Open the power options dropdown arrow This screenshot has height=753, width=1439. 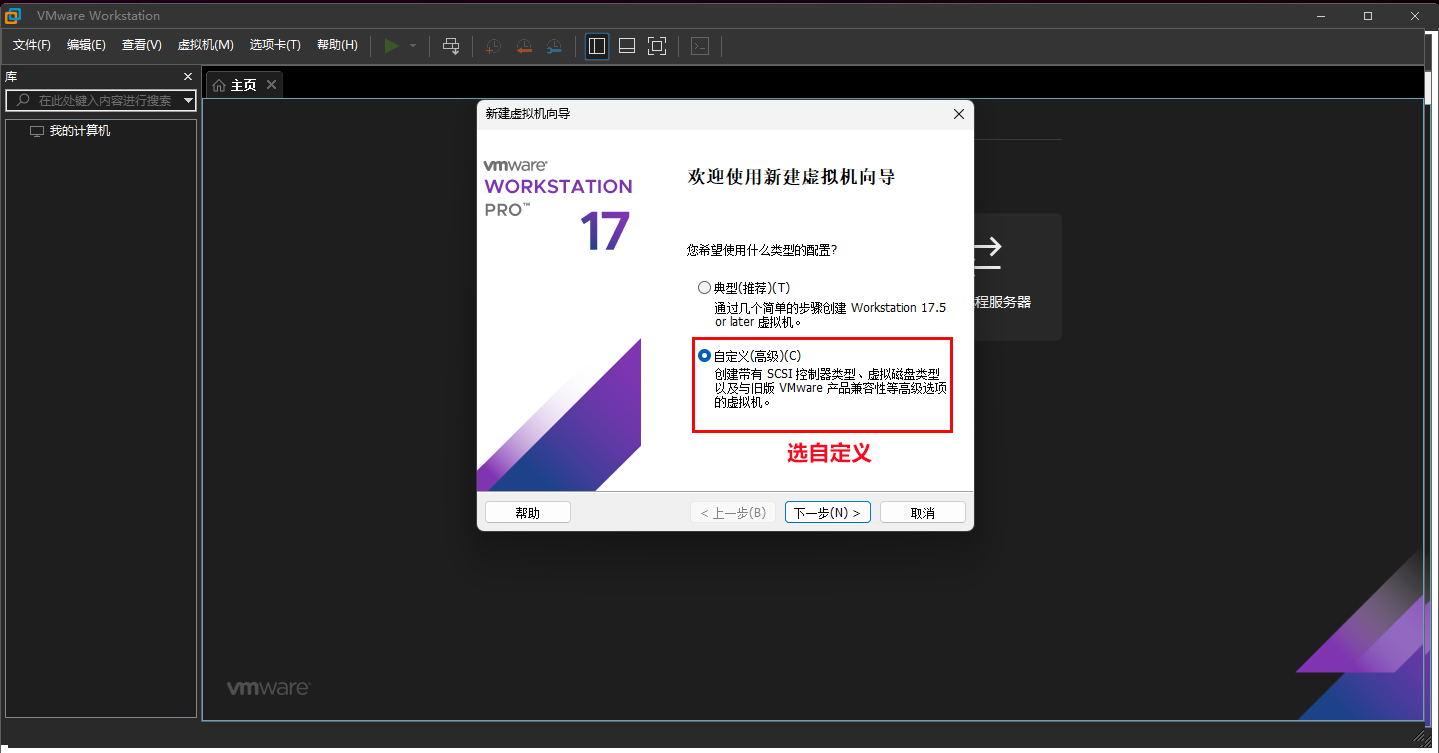pos(413,46)
